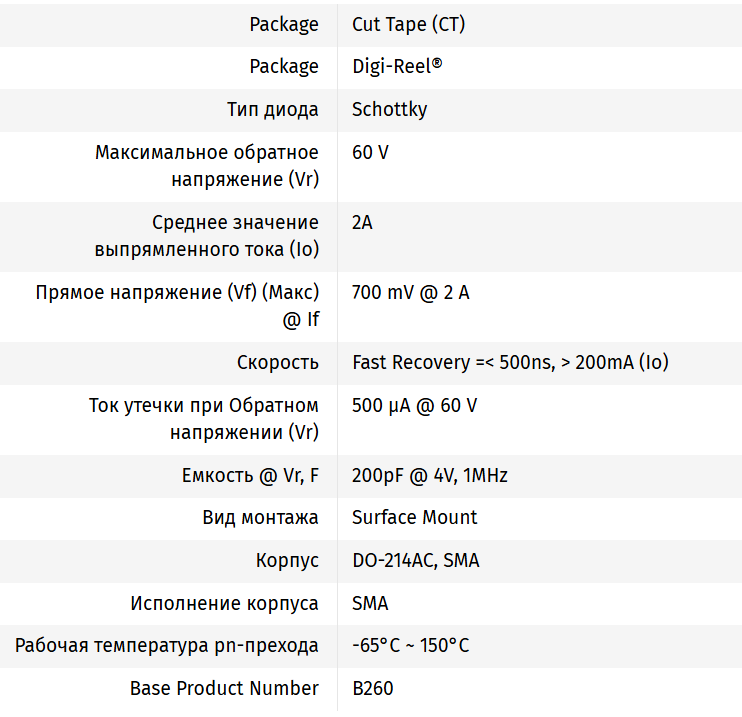
Task: Select the Schottky diode type value
Action: click(389, 109)
